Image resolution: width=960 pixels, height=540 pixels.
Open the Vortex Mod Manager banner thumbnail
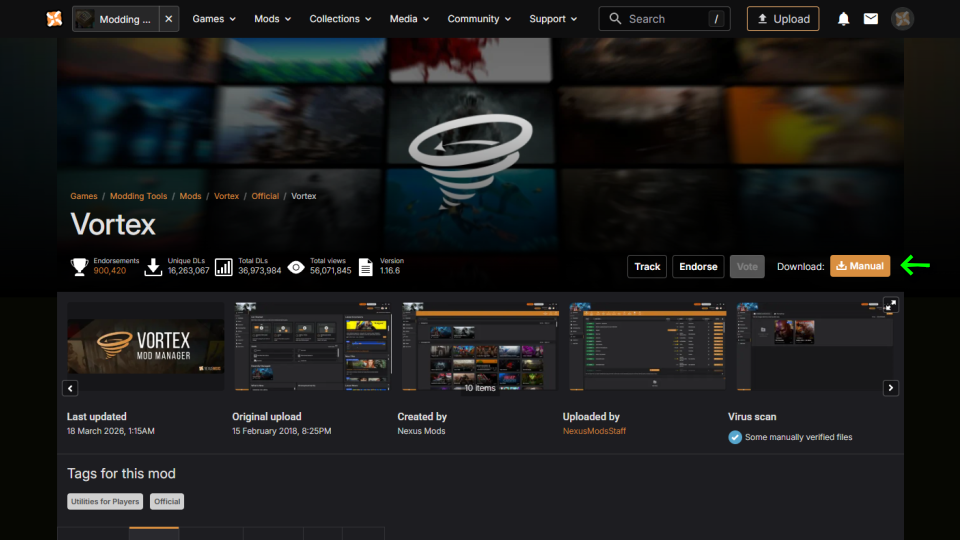(x=146, y=346)
